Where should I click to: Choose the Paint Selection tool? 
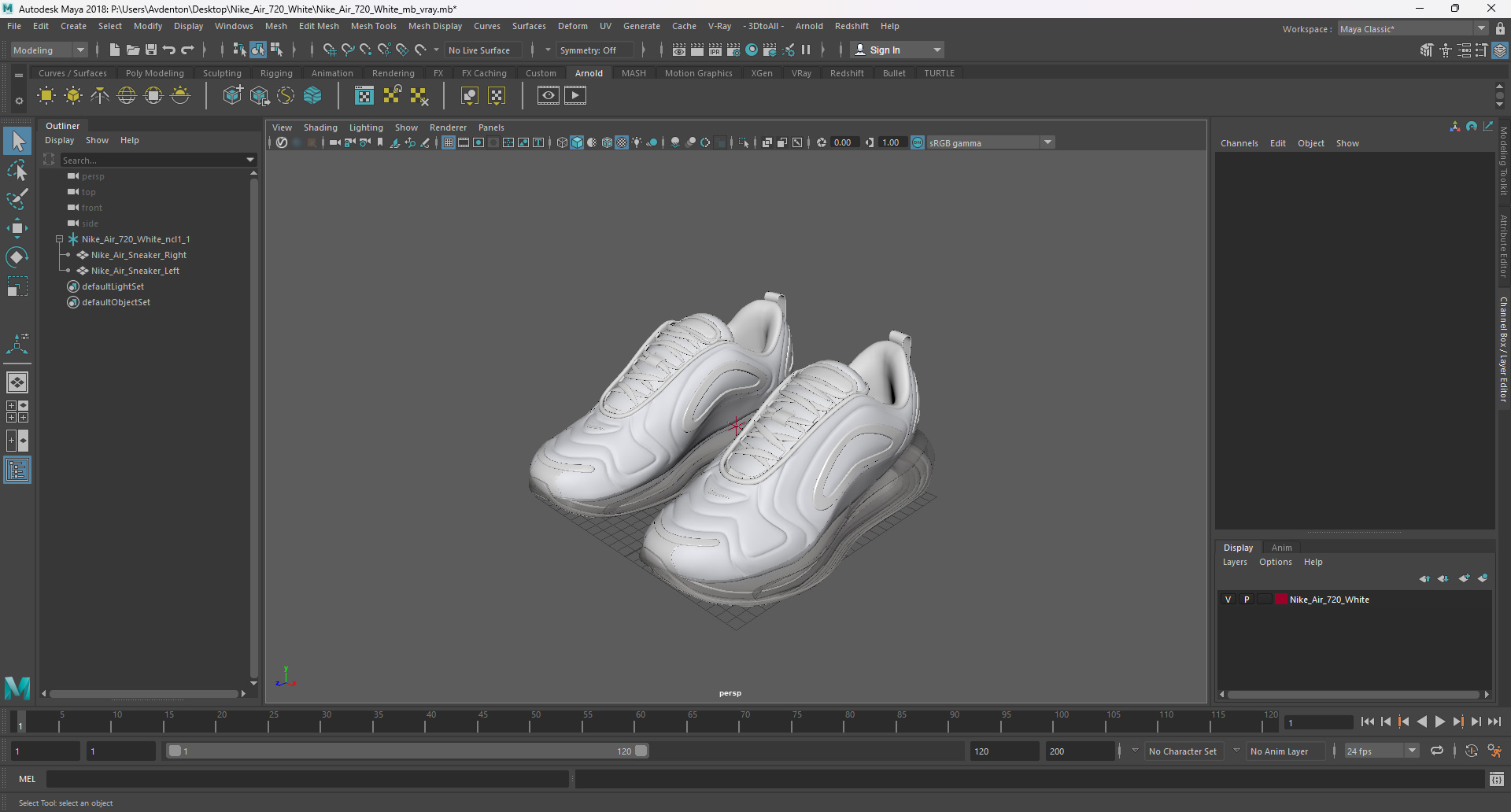pos(17,199)
